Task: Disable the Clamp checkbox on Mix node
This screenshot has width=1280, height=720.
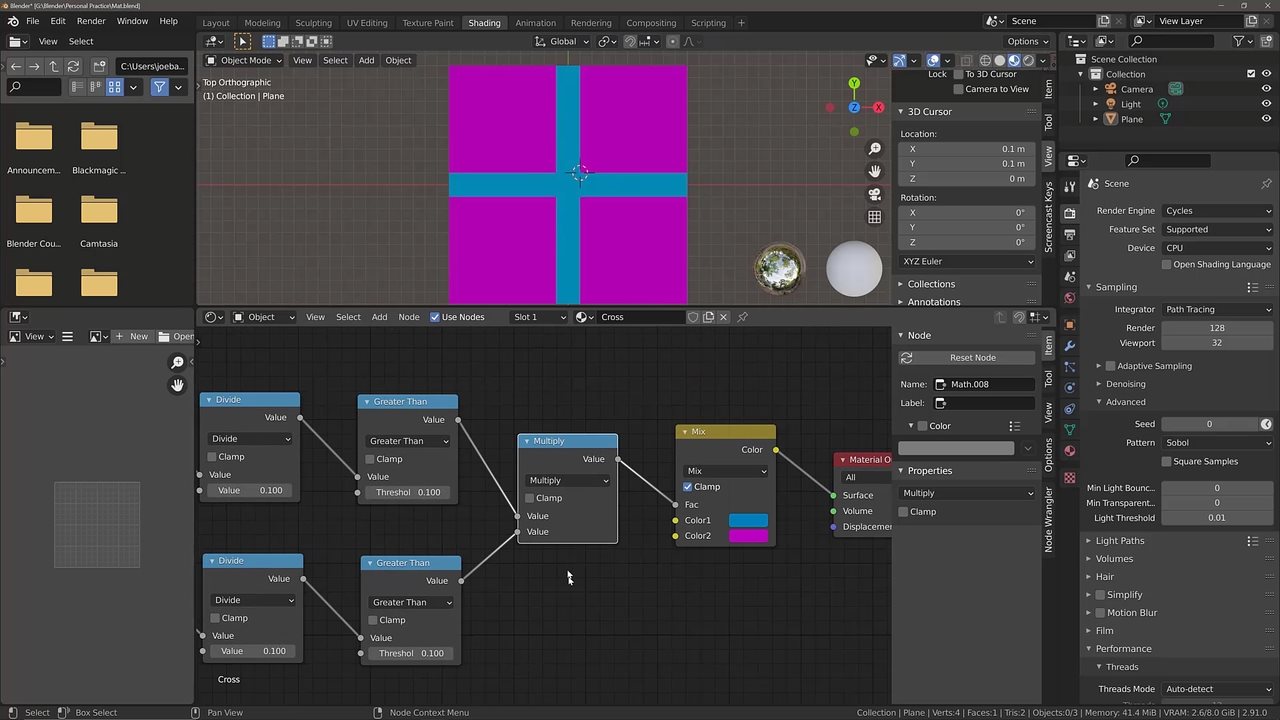Action: (x=688, y=487)
